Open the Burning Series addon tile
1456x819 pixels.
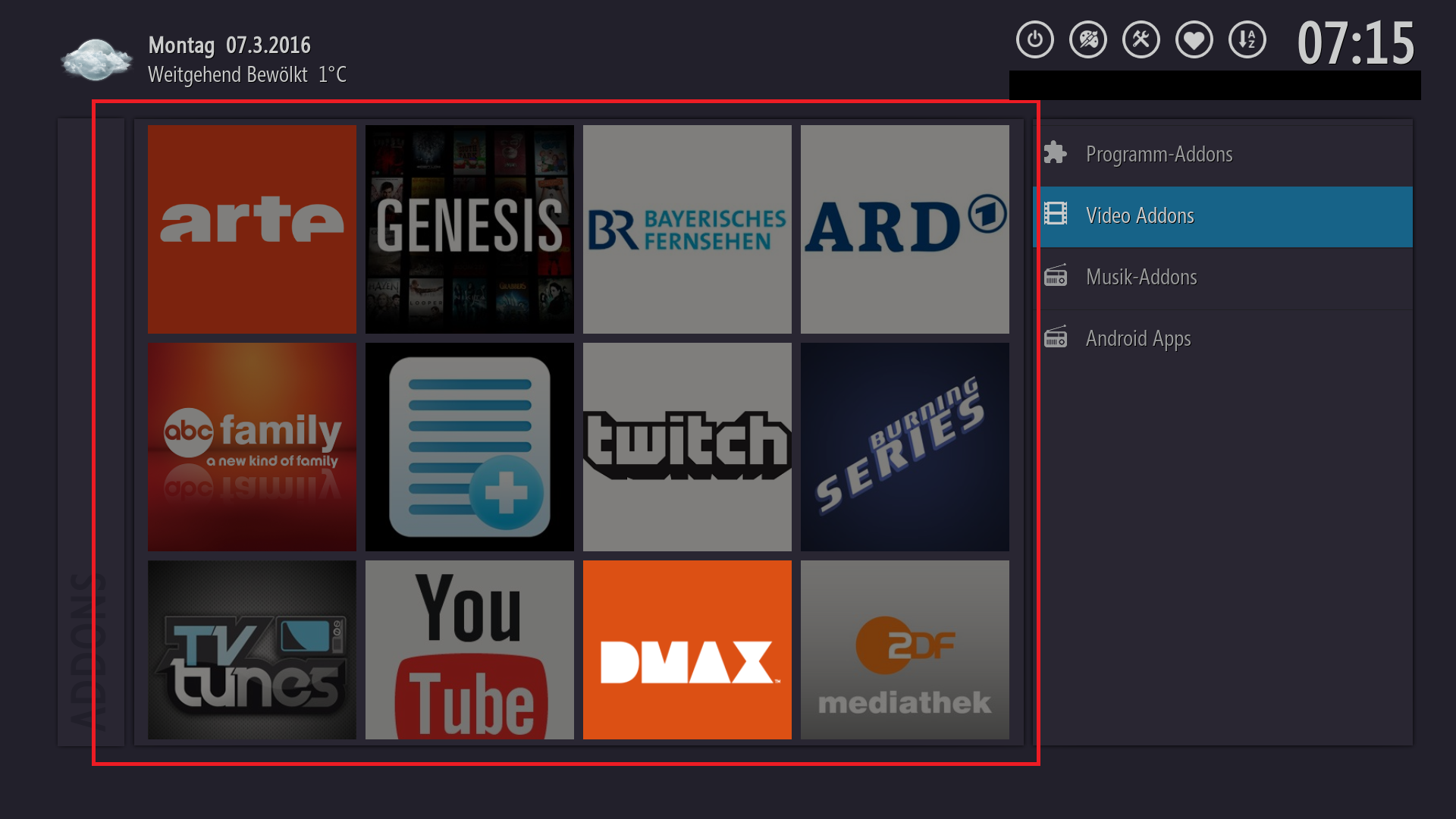tap(905, 447)
